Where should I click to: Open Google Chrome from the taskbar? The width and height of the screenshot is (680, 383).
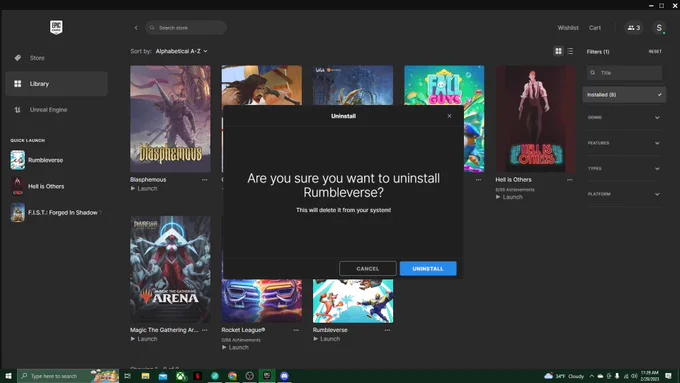(232, 376)
